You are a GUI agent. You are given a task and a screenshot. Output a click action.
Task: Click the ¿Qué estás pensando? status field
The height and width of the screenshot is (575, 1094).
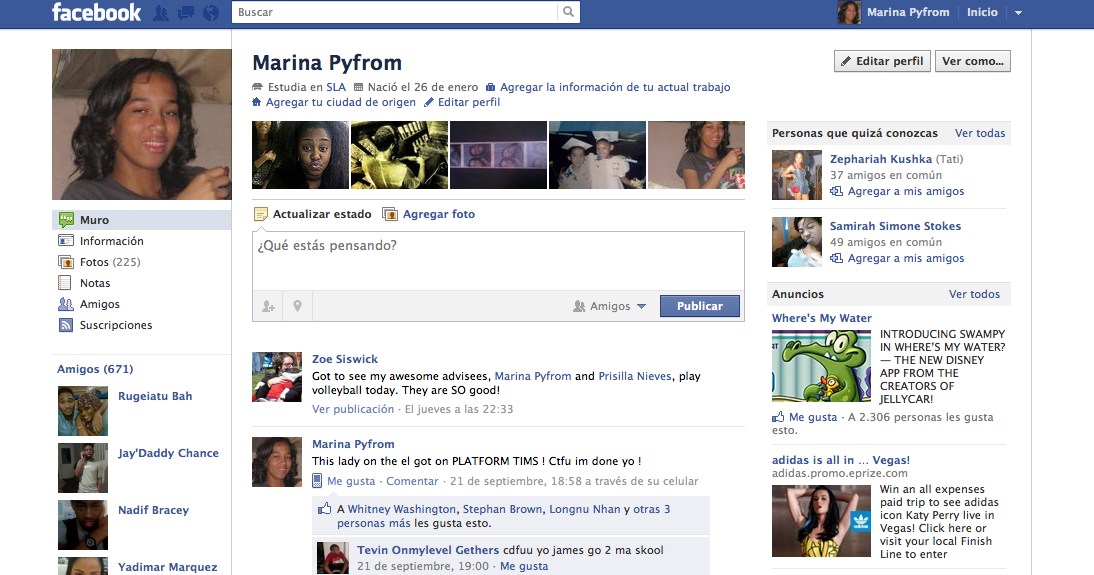coord(497,260)
